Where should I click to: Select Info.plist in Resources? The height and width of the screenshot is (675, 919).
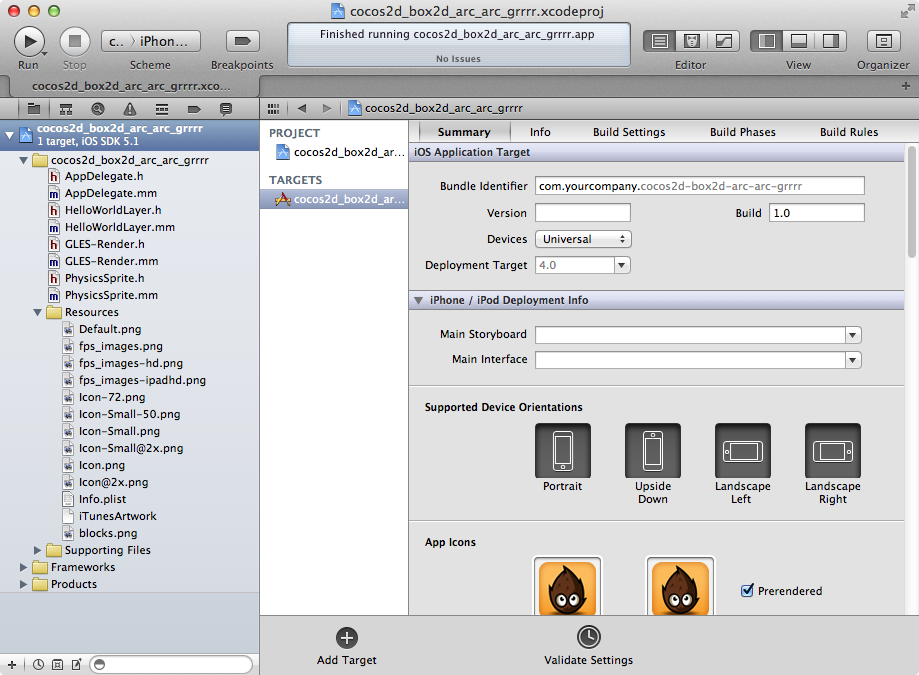click(103, 499)
